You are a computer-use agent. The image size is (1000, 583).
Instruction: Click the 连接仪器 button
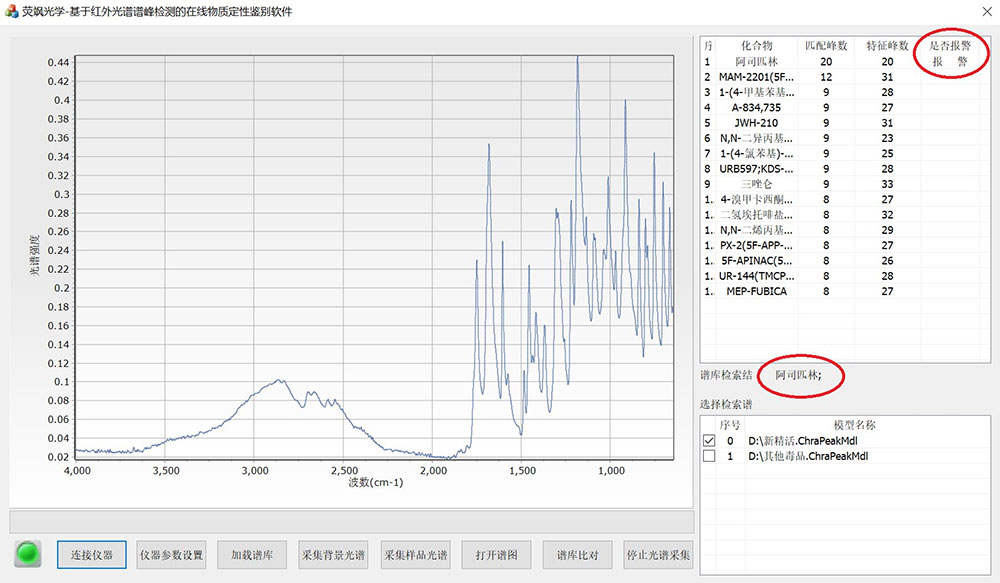(91, 555)
